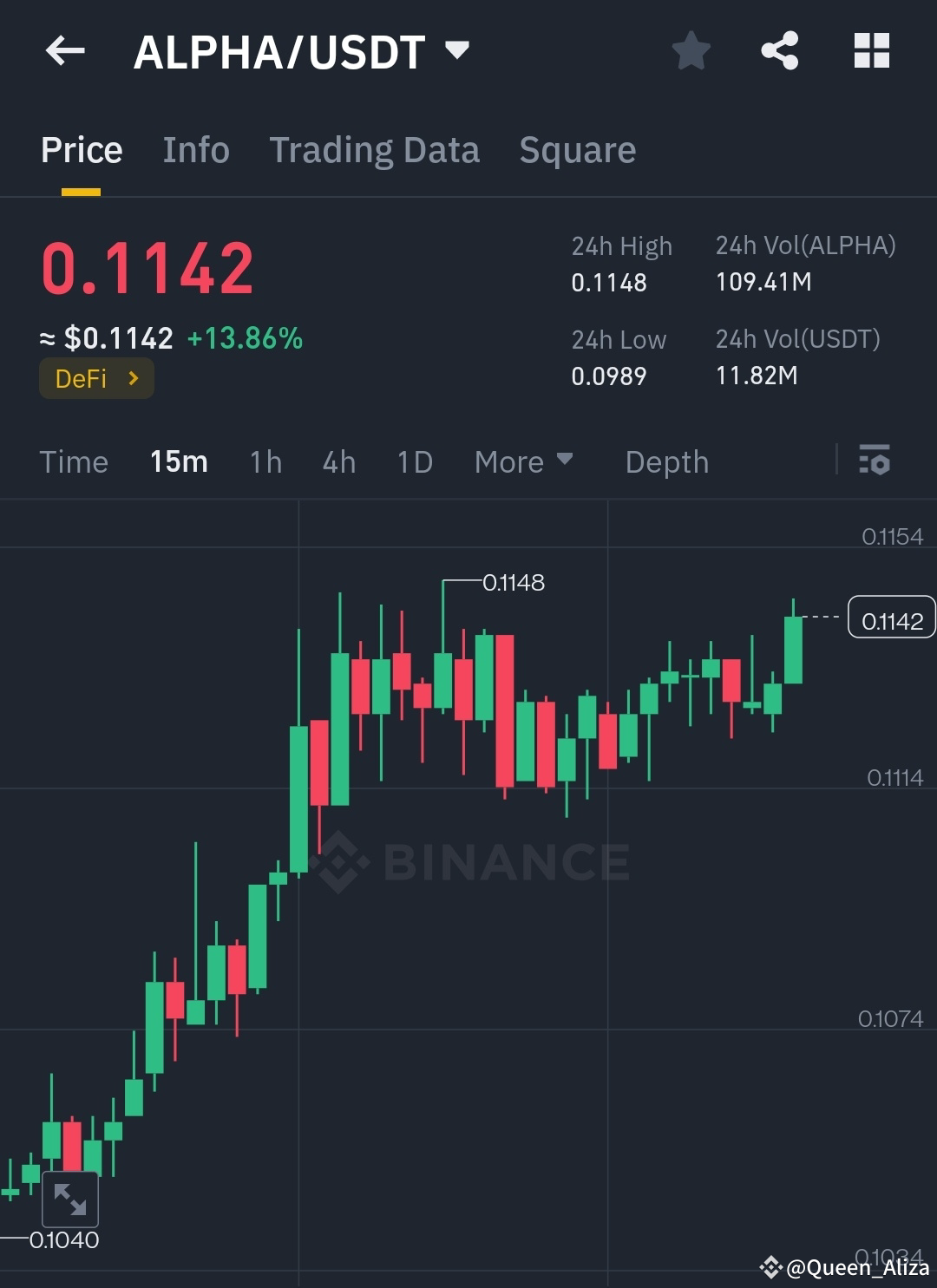
Task: Open the Square tab
Action: click(576, 149)
